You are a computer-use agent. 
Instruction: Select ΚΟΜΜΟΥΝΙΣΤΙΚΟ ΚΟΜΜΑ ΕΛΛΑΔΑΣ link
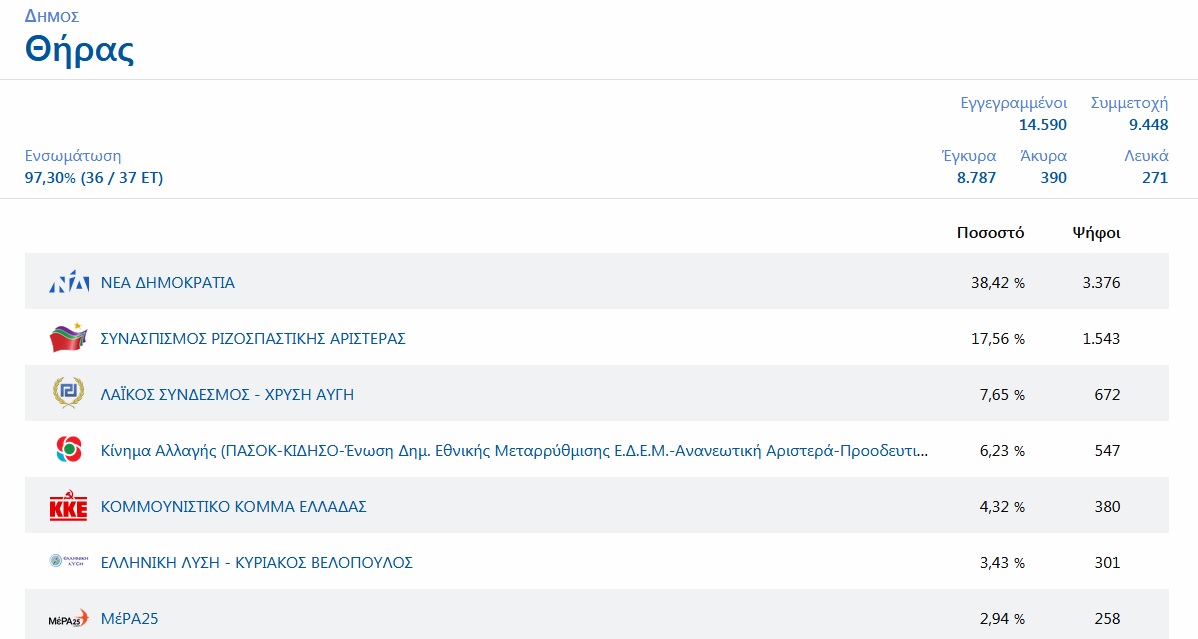click(234, 507)
